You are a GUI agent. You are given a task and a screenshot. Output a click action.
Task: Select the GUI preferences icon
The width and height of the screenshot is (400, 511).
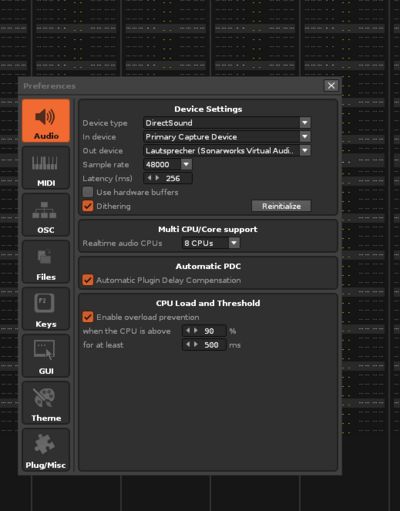[x=46, y=356]
